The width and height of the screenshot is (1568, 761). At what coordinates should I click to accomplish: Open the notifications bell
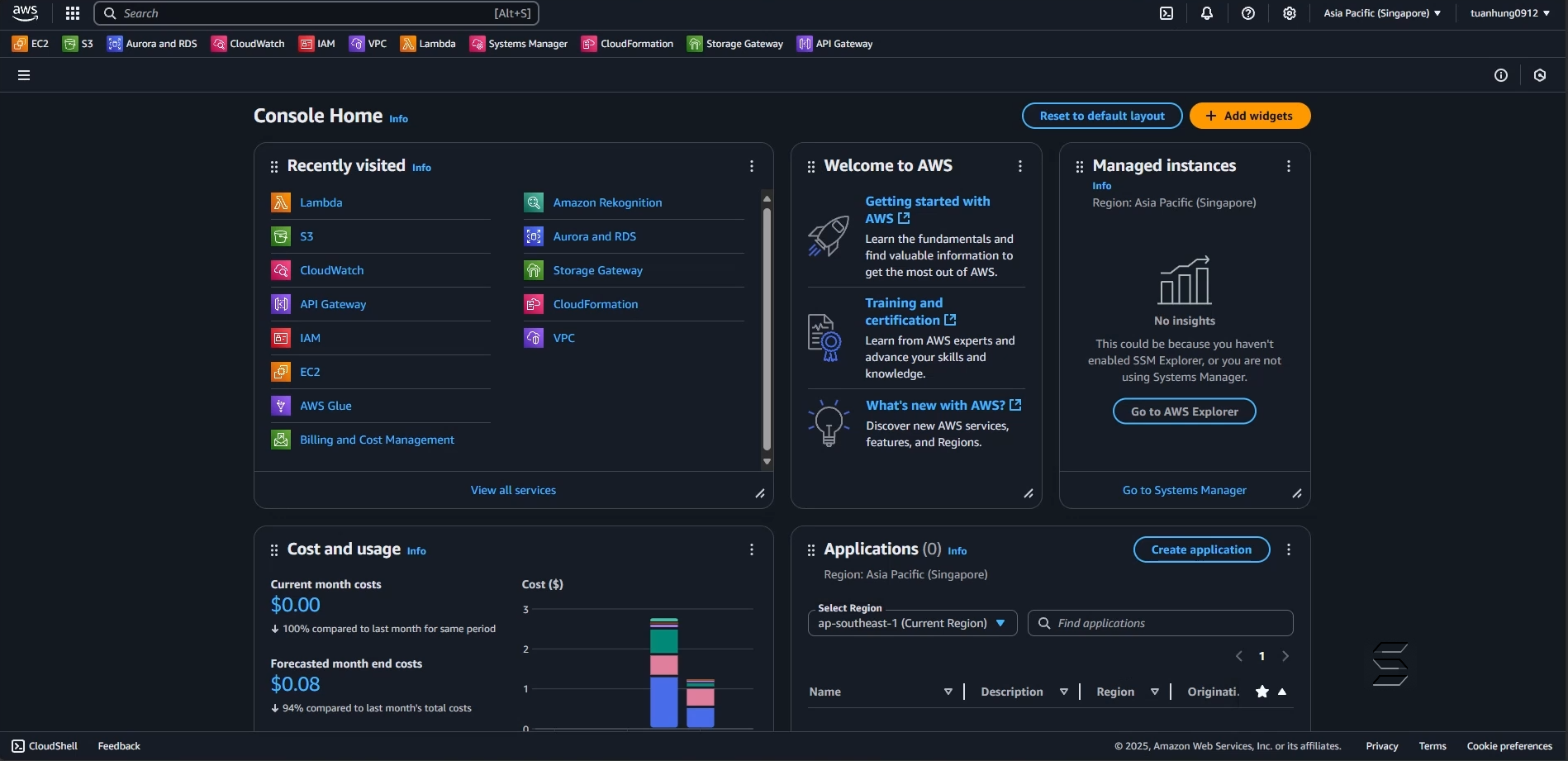pyautogui.click(x=1207, y=13)
